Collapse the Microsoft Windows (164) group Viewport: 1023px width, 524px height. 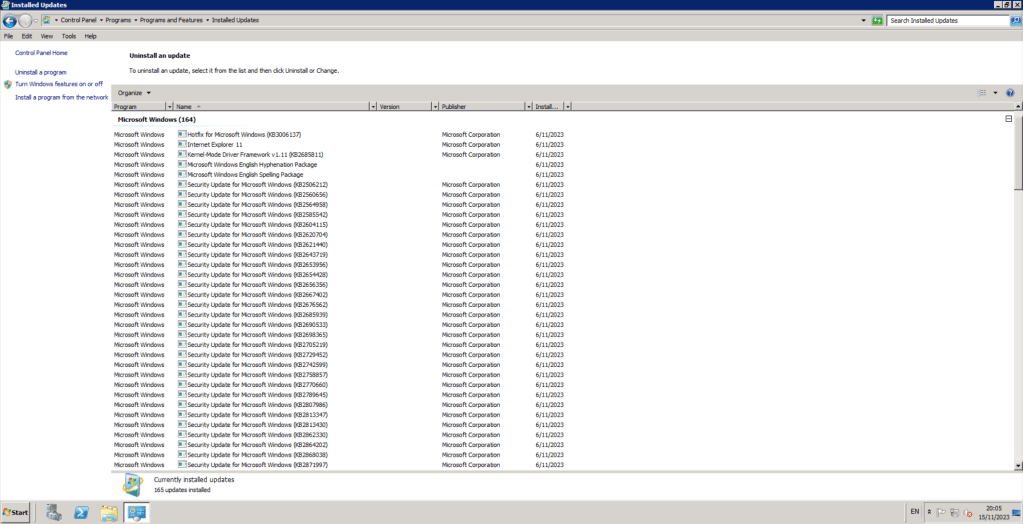[1008, 119]
